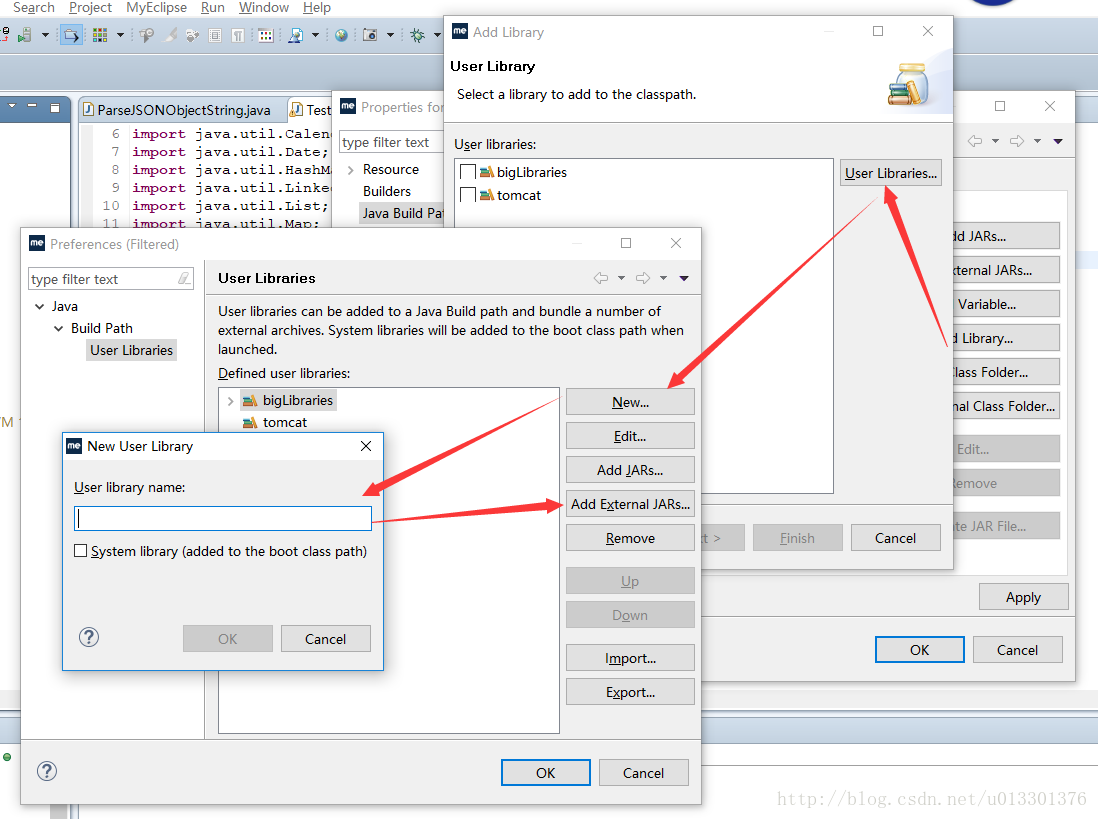This screenshot has height=819, width=1098.
Task: Click Export... button
Action: pyautogui.click(x=630, y=692)
